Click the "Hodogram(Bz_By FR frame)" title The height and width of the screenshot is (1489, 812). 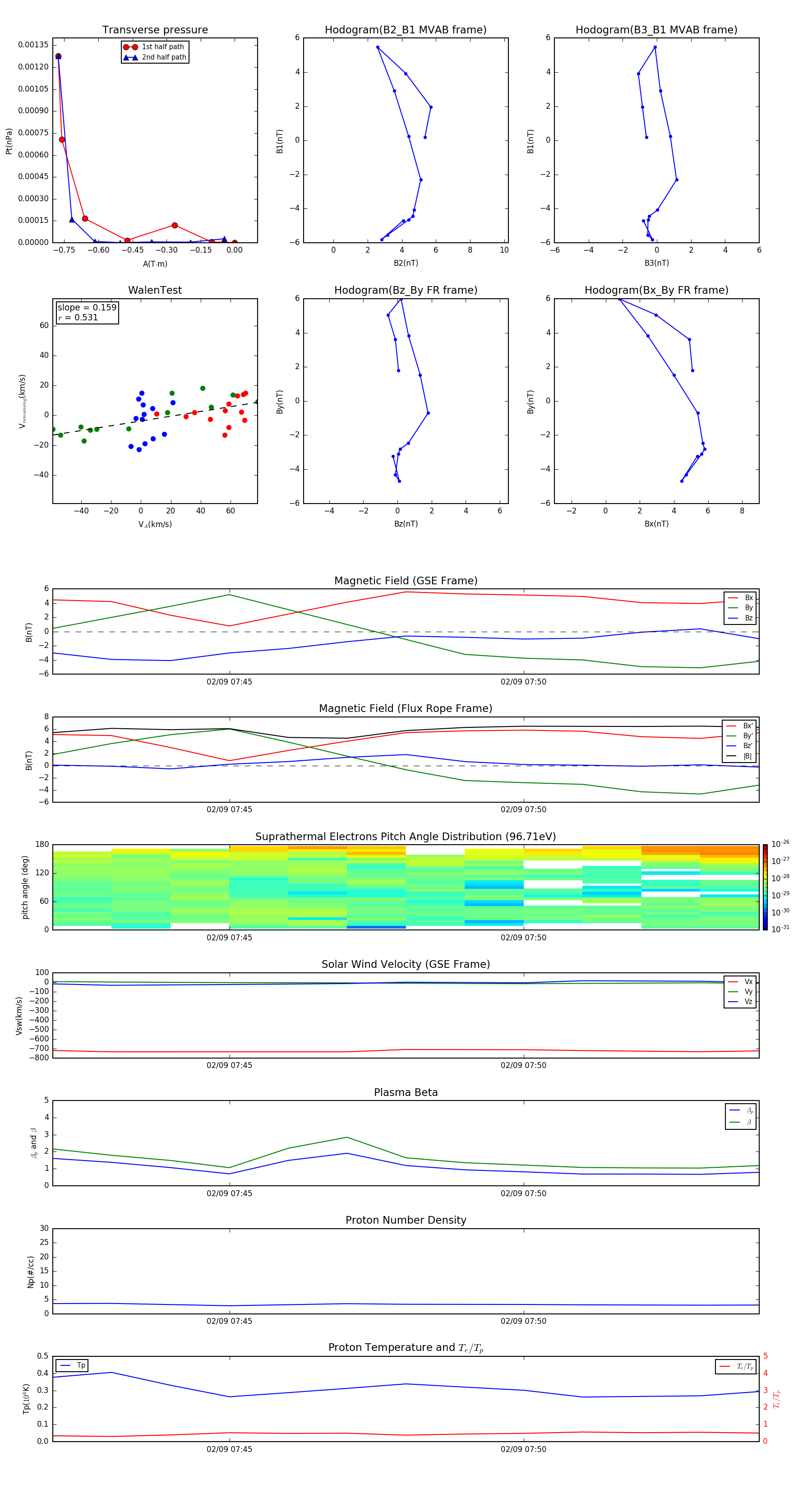pyautogui.click(x=406, y=290)
